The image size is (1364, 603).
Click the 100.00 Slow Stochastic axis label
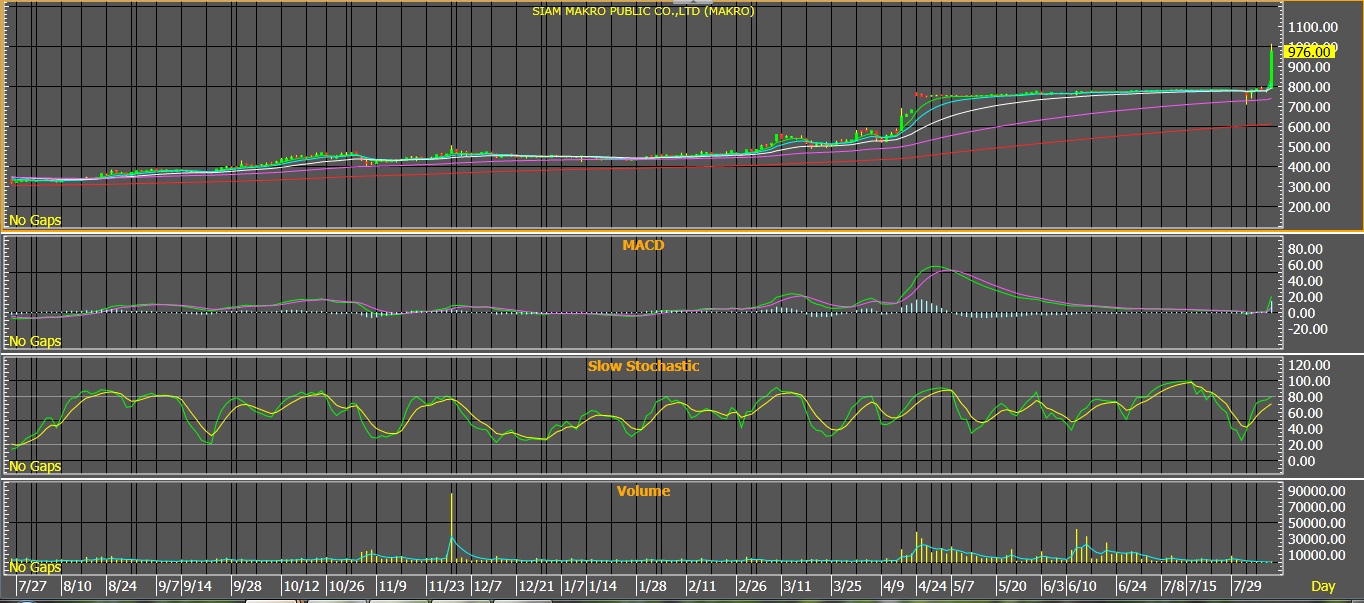[1311, 381]
